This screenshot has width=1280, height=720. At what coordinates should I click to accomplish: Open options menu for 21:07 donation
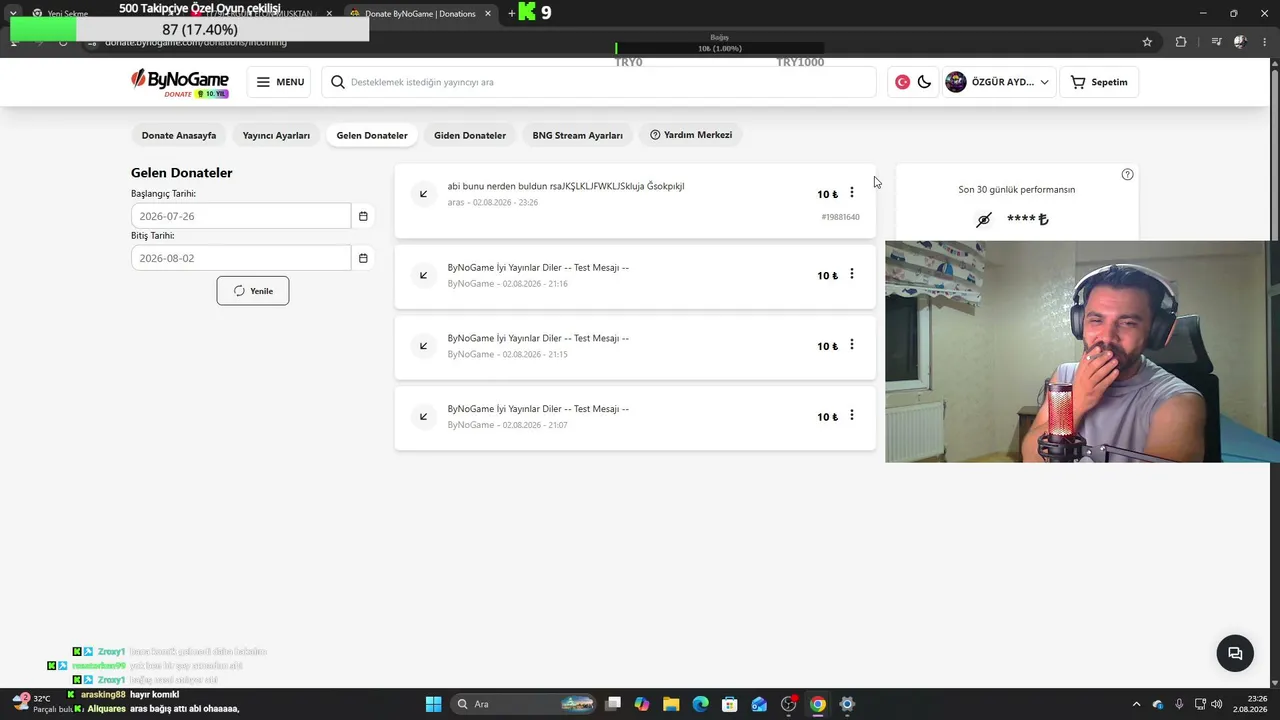click(x=852, y=416)
